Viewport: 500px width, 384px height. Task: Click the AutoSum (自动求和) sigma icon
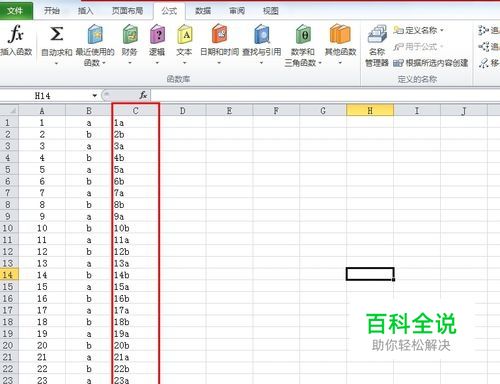(56, 34)
